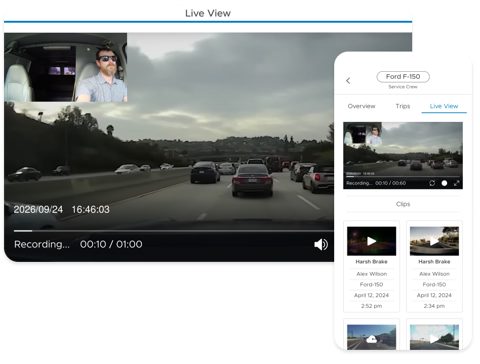
Task: Click the '16:46:03' timestamp overlay
Action: click(x=90, y=209)
